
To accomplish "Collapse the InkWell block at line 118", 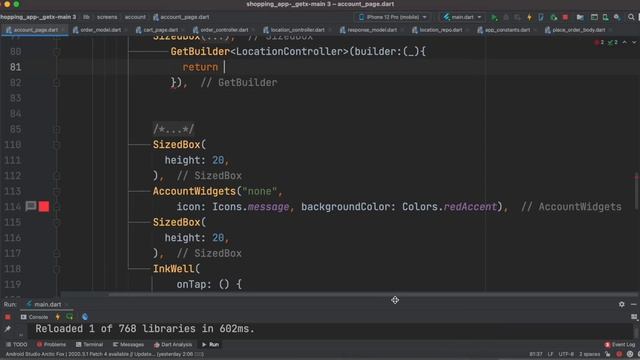I will click(x=57, y=269).
